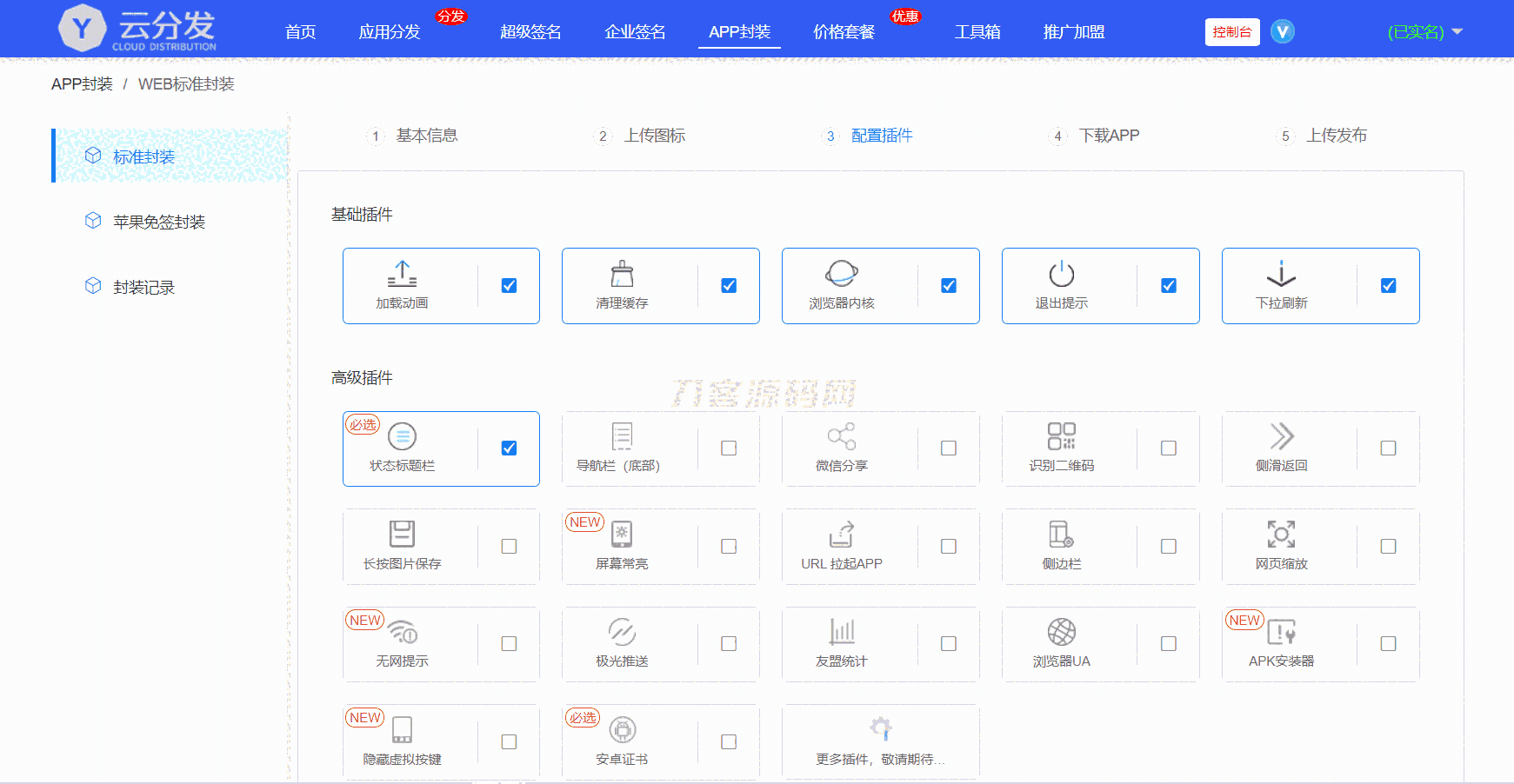Click the 长按图片保存 floppy icon
The height and width of the screenshot is (784, 1514).
pyautogui.click(x=402, y=534)
